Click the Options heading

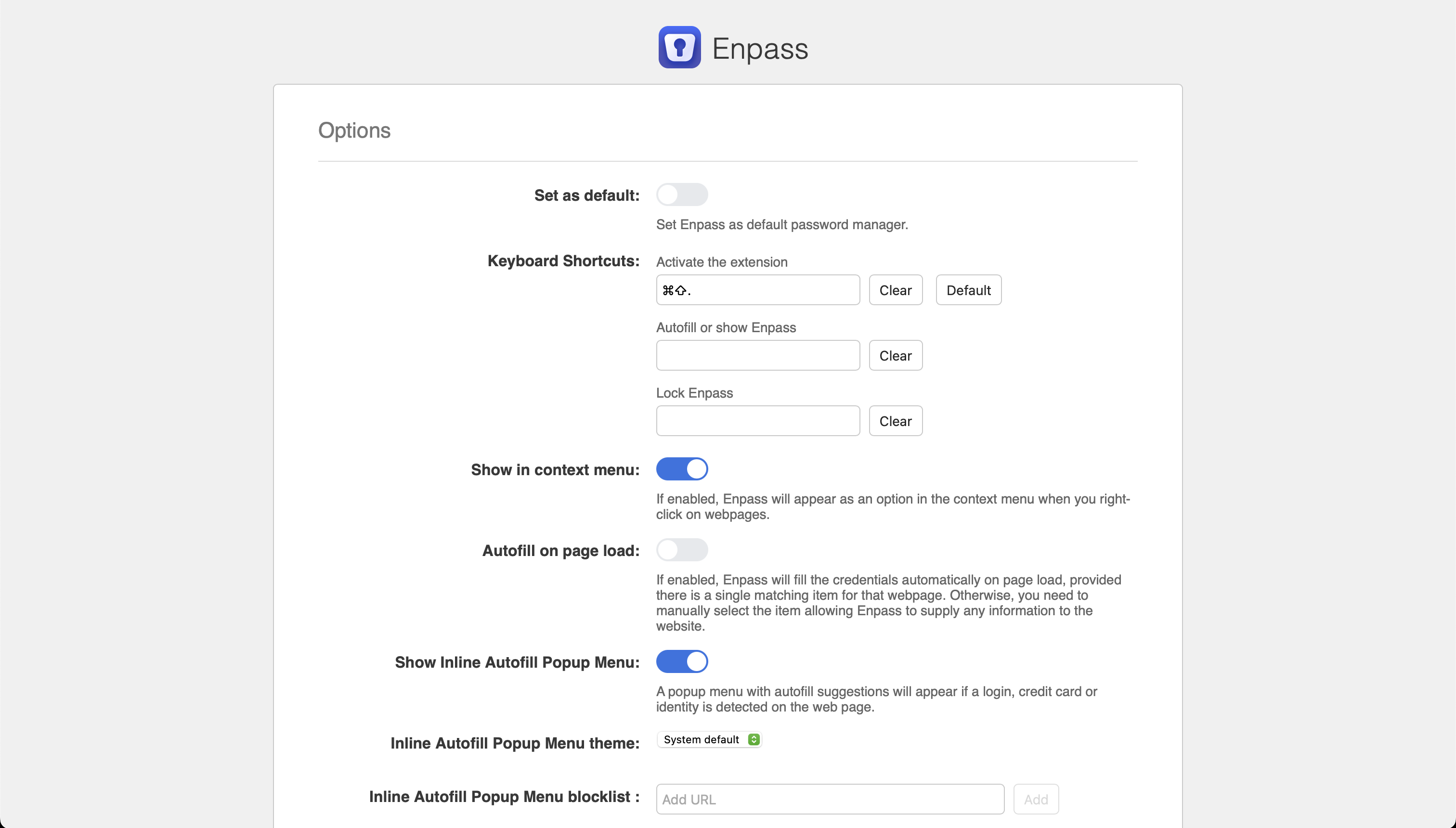[354, 130]
